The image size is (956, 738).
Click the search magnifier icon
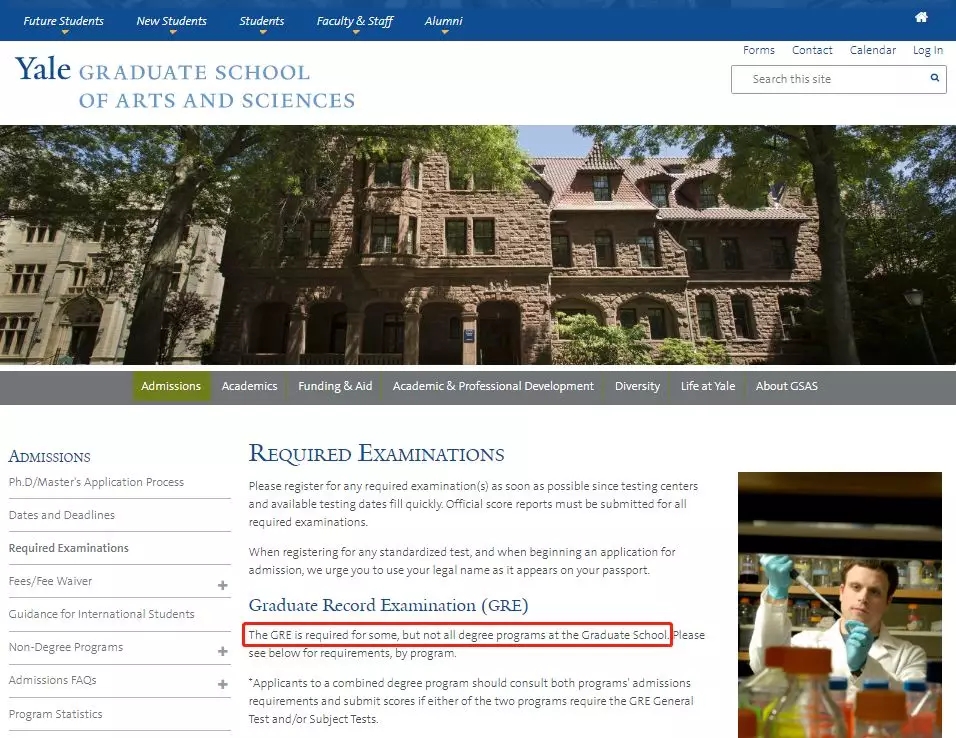click(934, 78)
